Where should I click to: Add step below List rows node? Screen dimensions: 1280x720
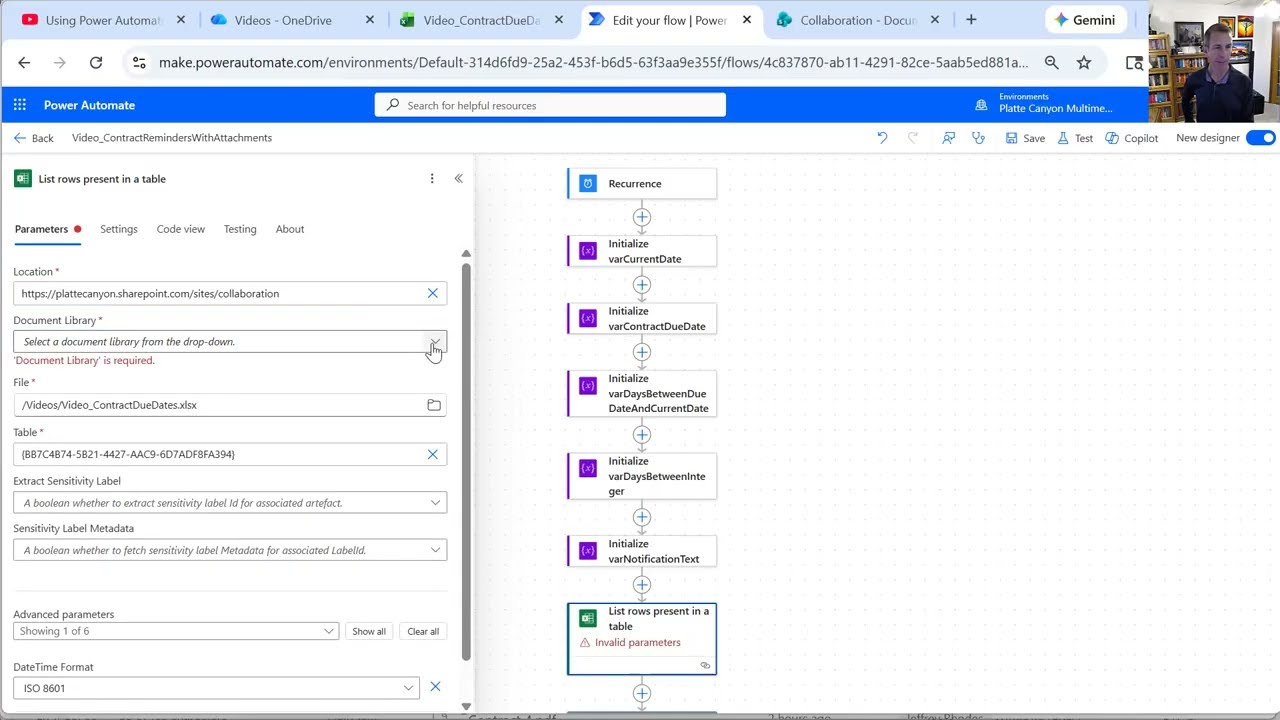[642, 693]
